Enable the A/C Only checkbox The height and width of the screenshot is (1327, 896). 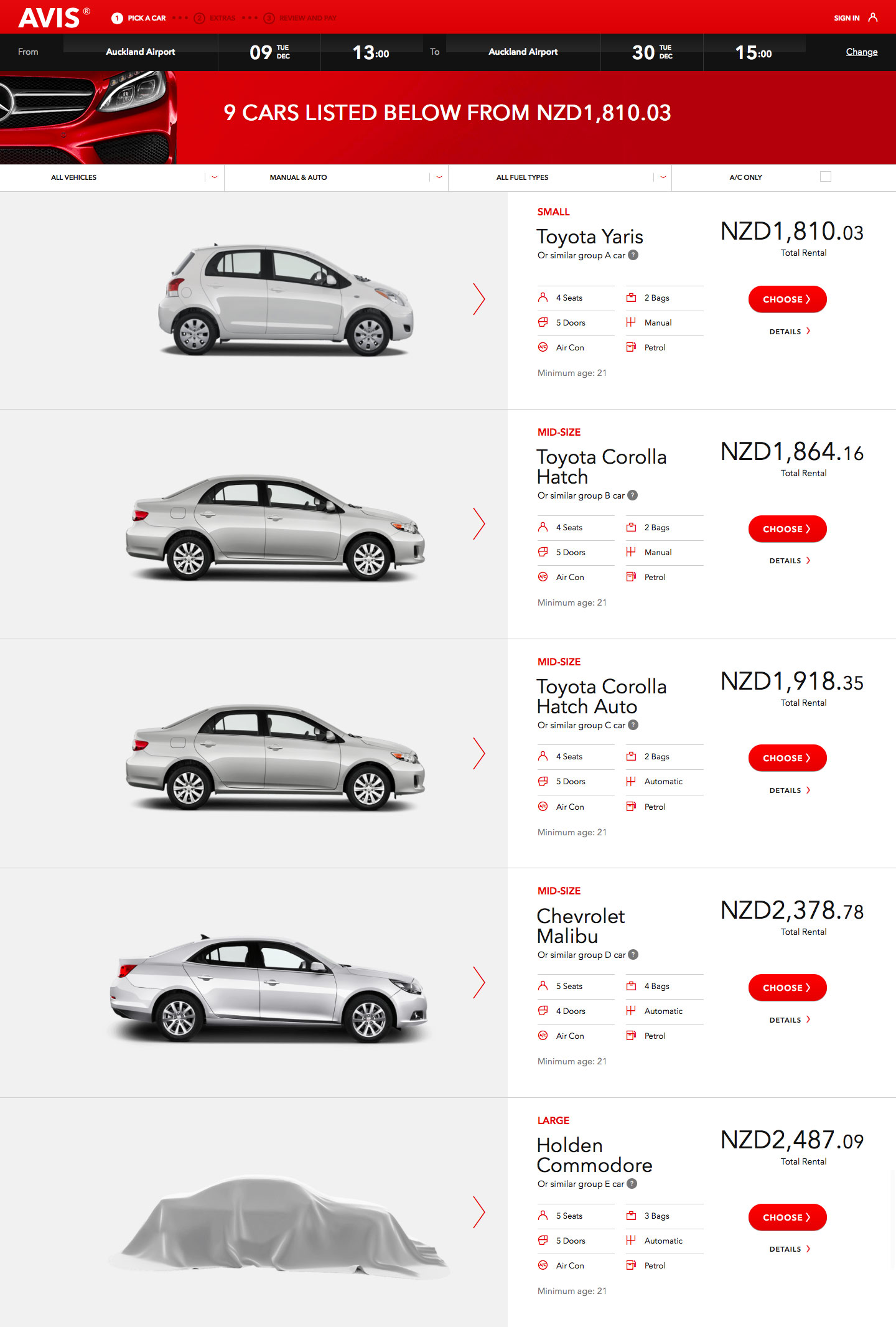coord(826,177)
